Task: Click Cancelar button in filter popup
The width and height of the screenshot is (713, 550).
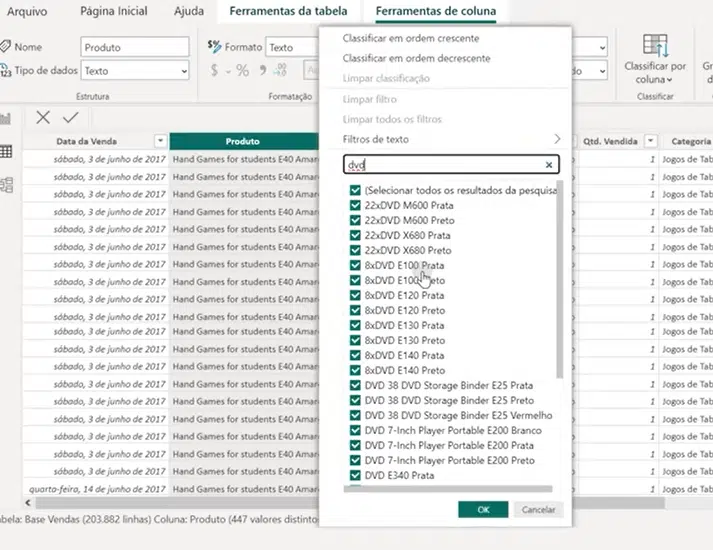Action: click(x=538, y=510)
